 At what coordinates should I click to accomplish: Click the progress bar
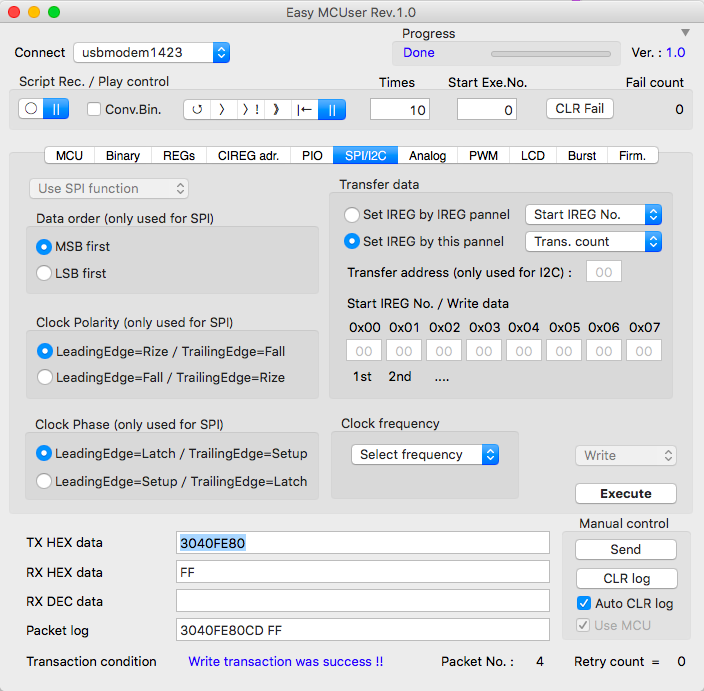[x=551, y=54]
